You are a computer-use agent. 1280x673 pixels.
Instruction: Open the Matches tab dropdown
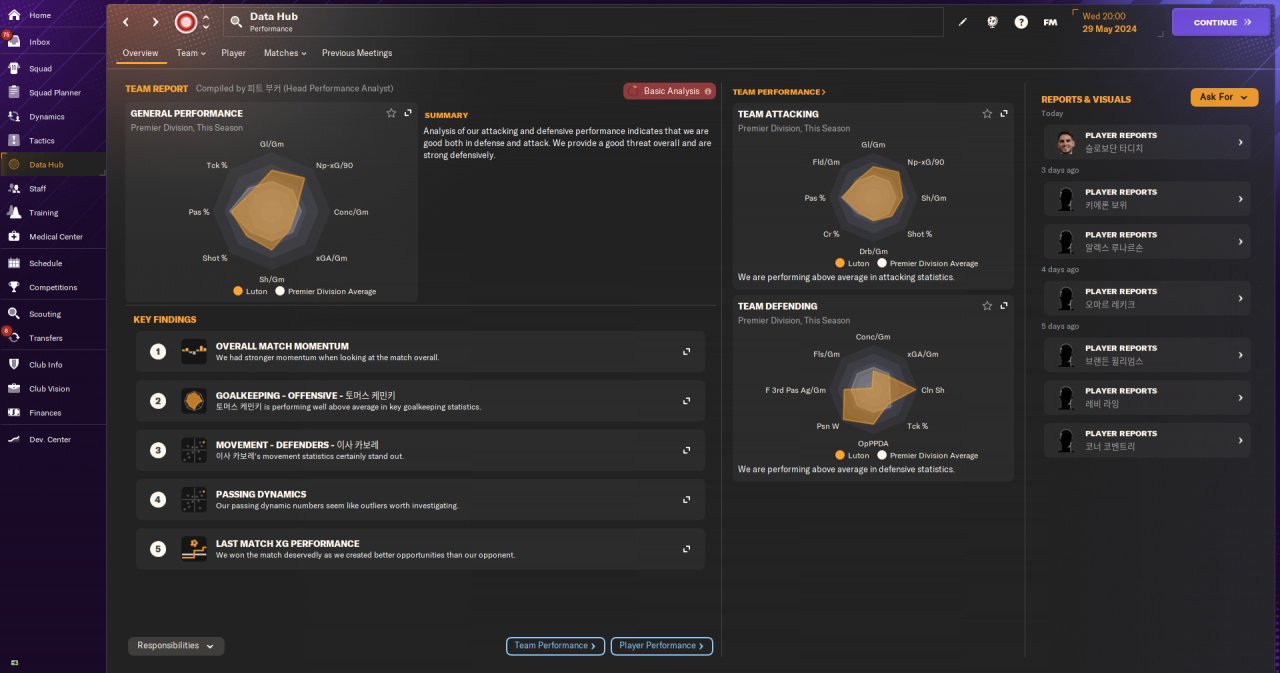[x=285, y=53]
